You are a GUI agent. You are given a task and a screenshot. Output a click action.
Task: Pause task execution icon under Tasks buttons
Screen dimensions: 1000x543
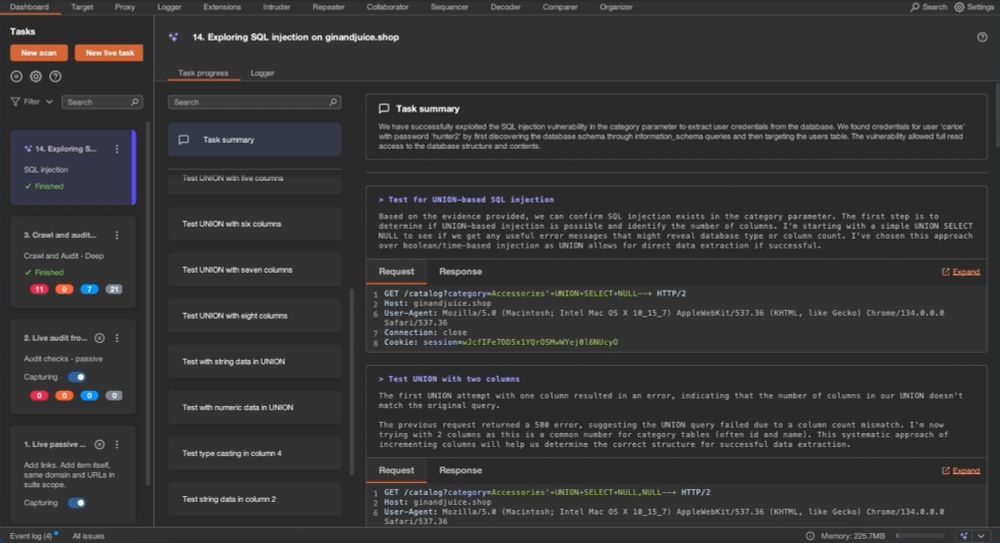[17, 77]
